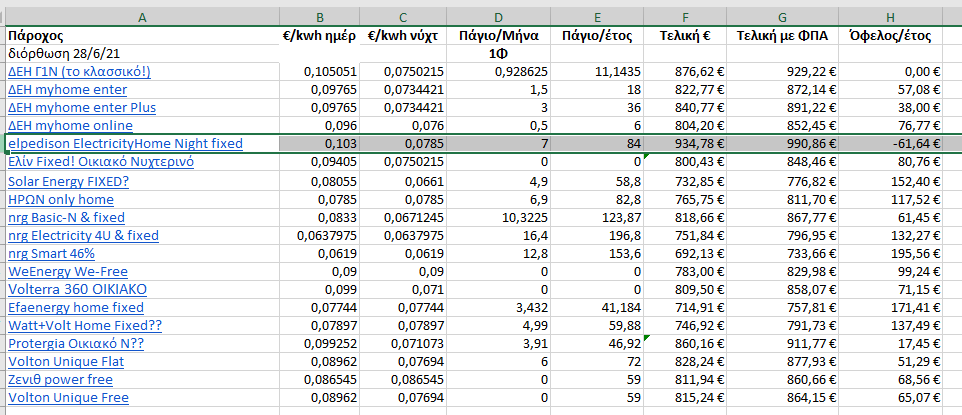
Task: Open the Watt+Volt Home Fixed?? link
Action: tap(85, 325)
